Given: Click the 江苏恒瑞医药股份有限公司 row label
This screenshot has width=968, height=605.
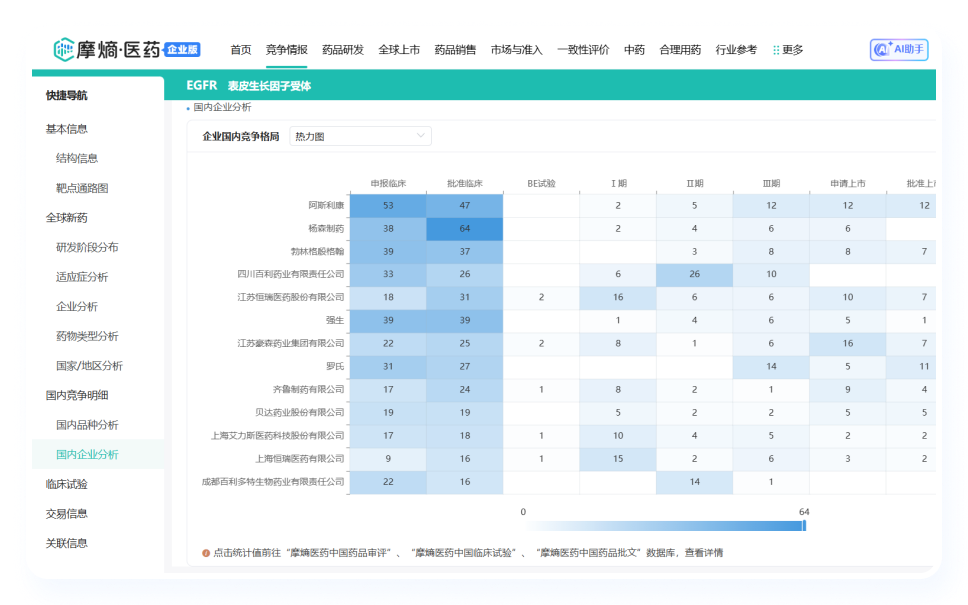Looking at the screenshot, I should click(x=291, y=298).
